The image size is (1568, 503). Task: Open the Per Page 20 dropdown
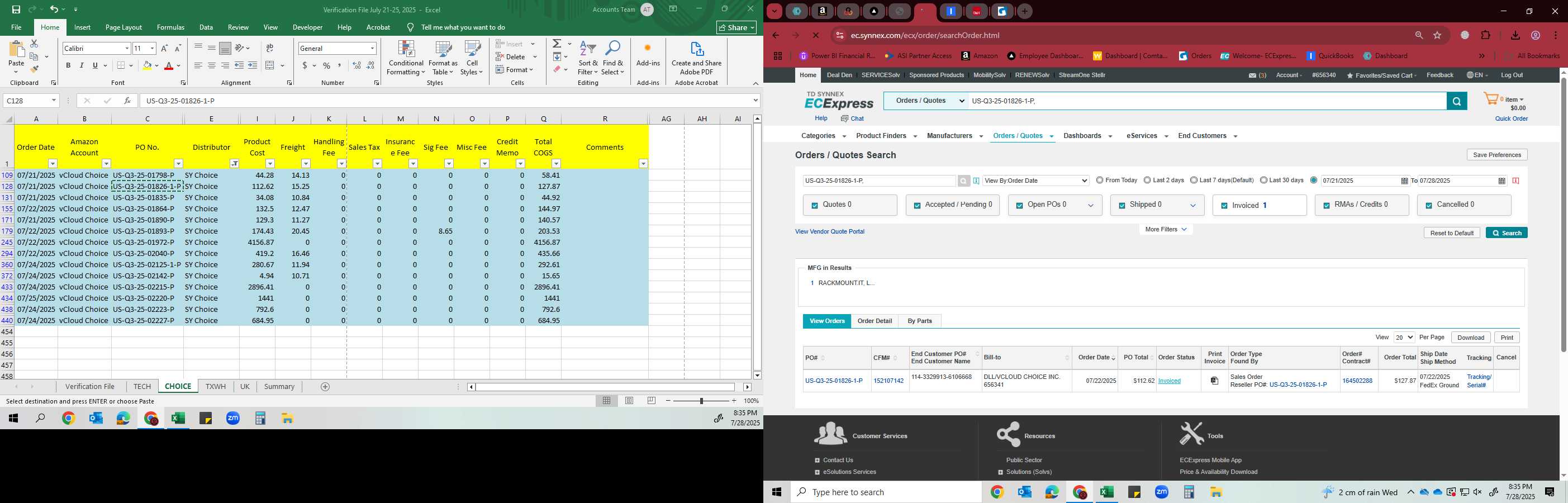point(1404,338)
